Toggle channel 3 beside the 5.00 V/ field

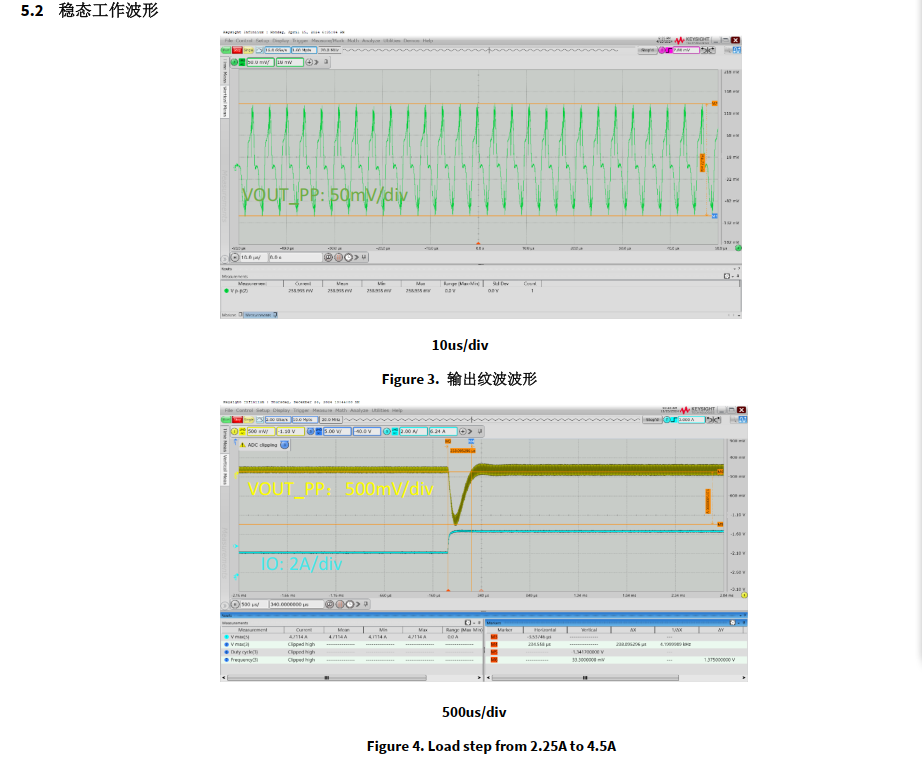pos(310,432)
